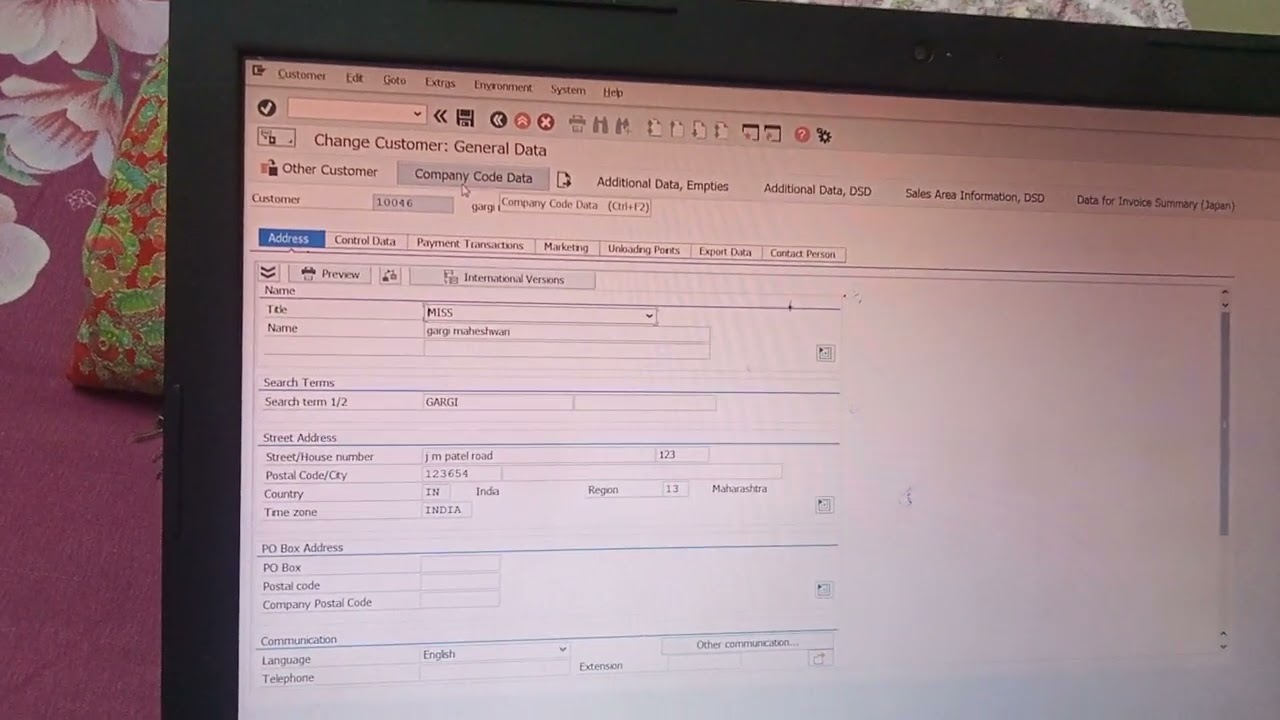Collapse the address section double-chevron

click(268, 272)
